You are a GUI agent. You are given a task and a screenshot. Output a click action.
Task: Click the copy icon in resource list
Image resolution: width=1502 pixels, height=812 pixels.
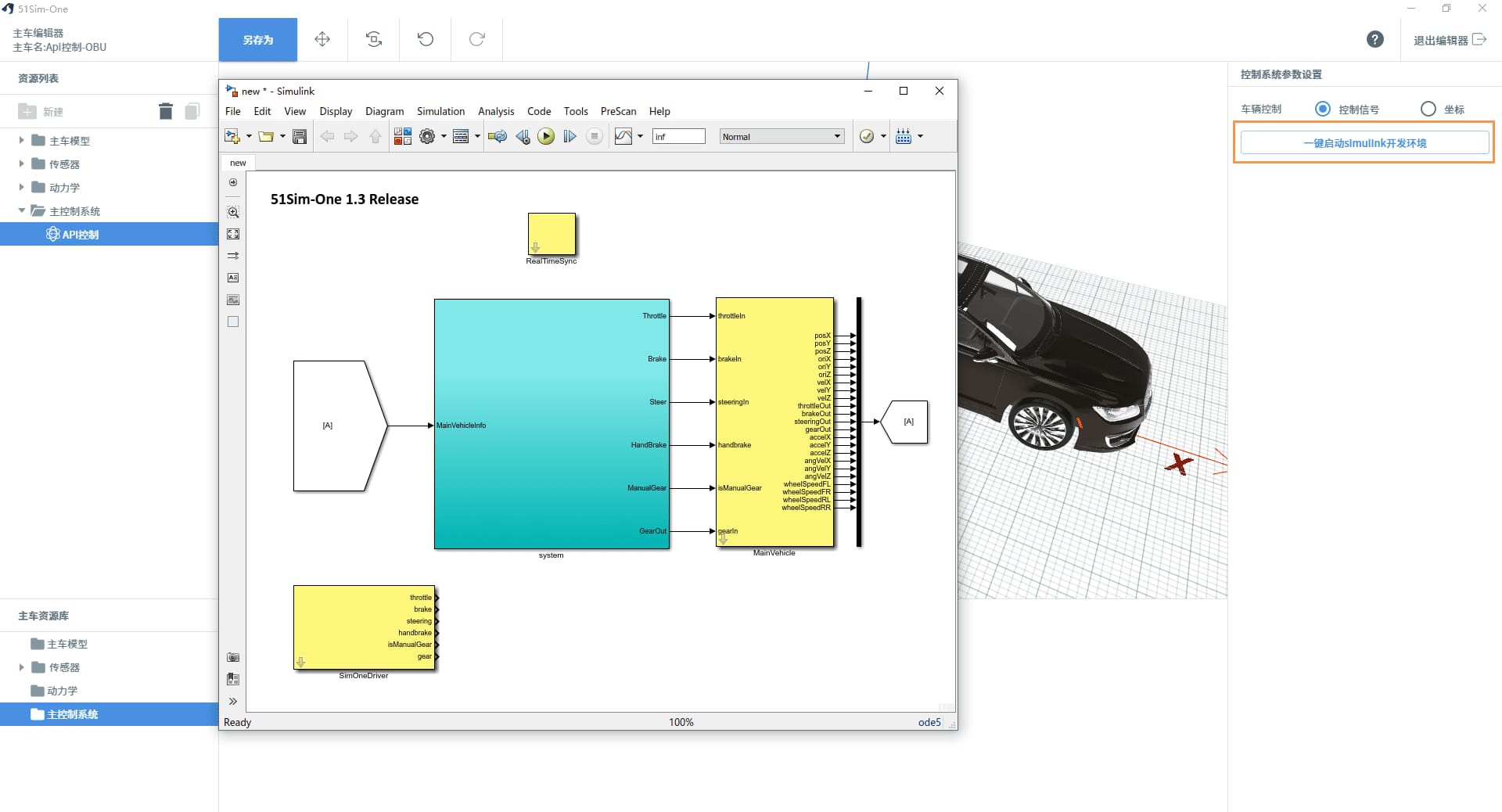point(192,112)
